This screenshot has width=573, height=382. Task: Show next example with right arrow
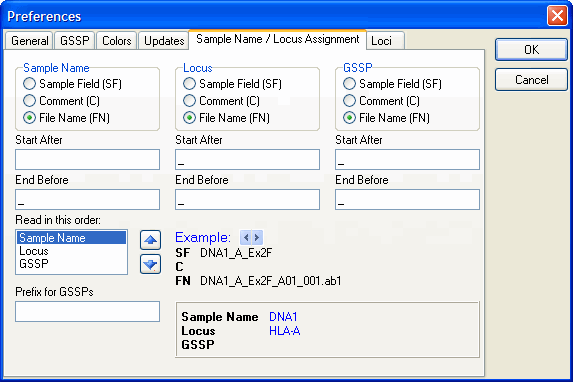tap(257, 238)
